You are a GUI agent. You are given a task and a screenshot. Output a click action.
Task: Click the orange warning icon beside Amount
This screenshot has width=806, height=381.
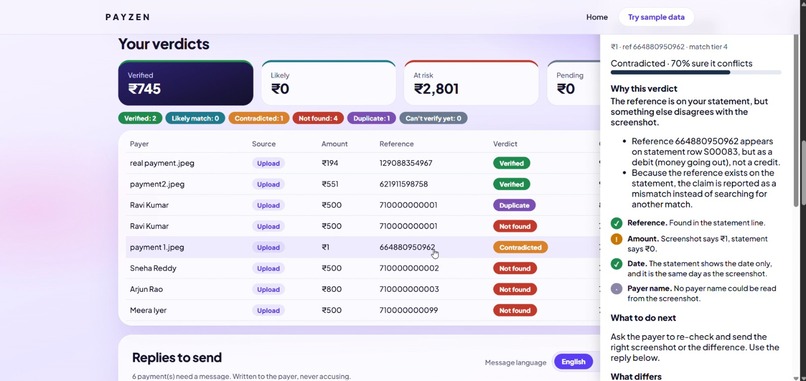coord(616,239)
